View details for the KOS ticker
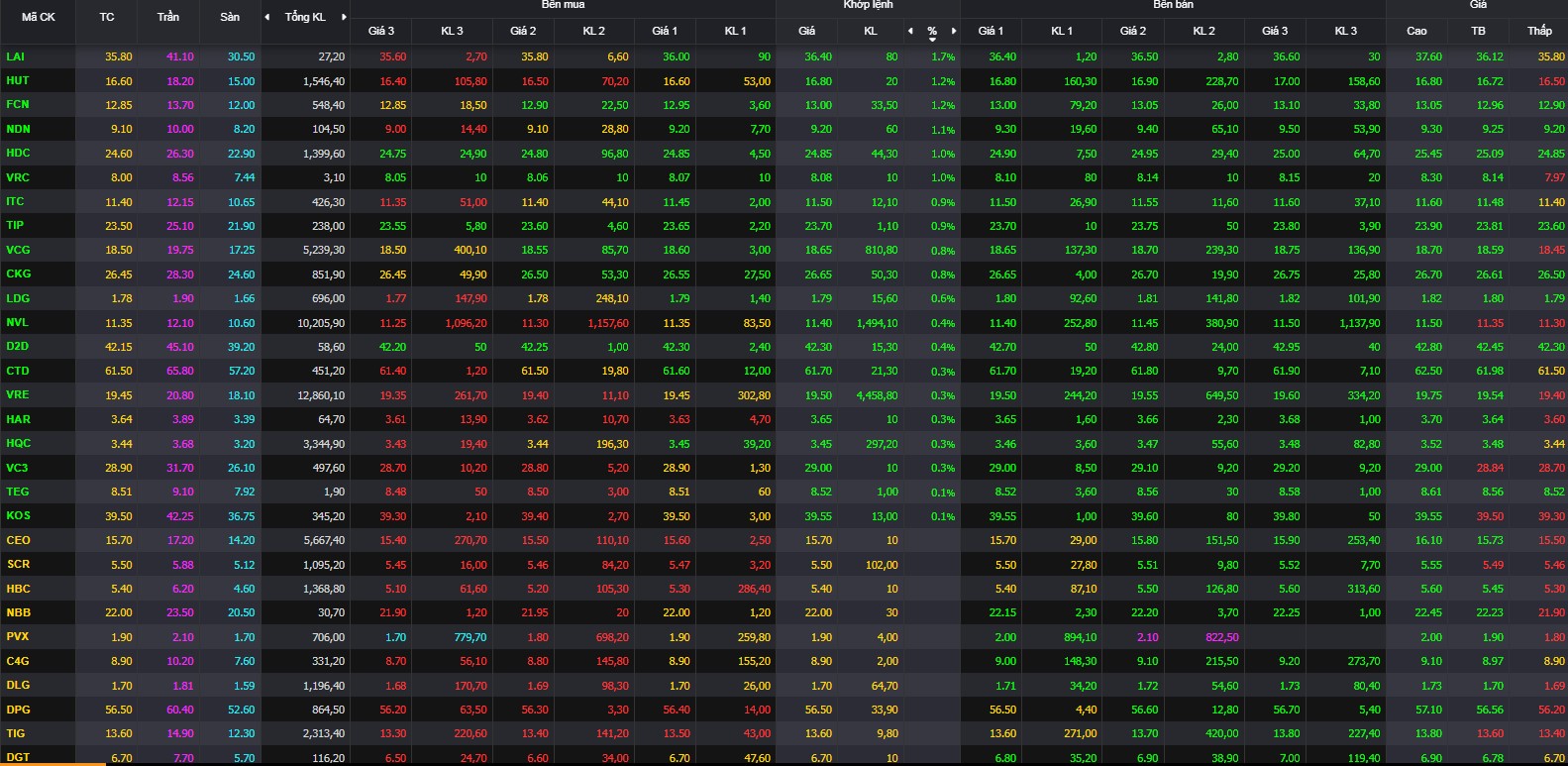The width and height of the screenshot is (1568, 766). [x=18, y=515]
